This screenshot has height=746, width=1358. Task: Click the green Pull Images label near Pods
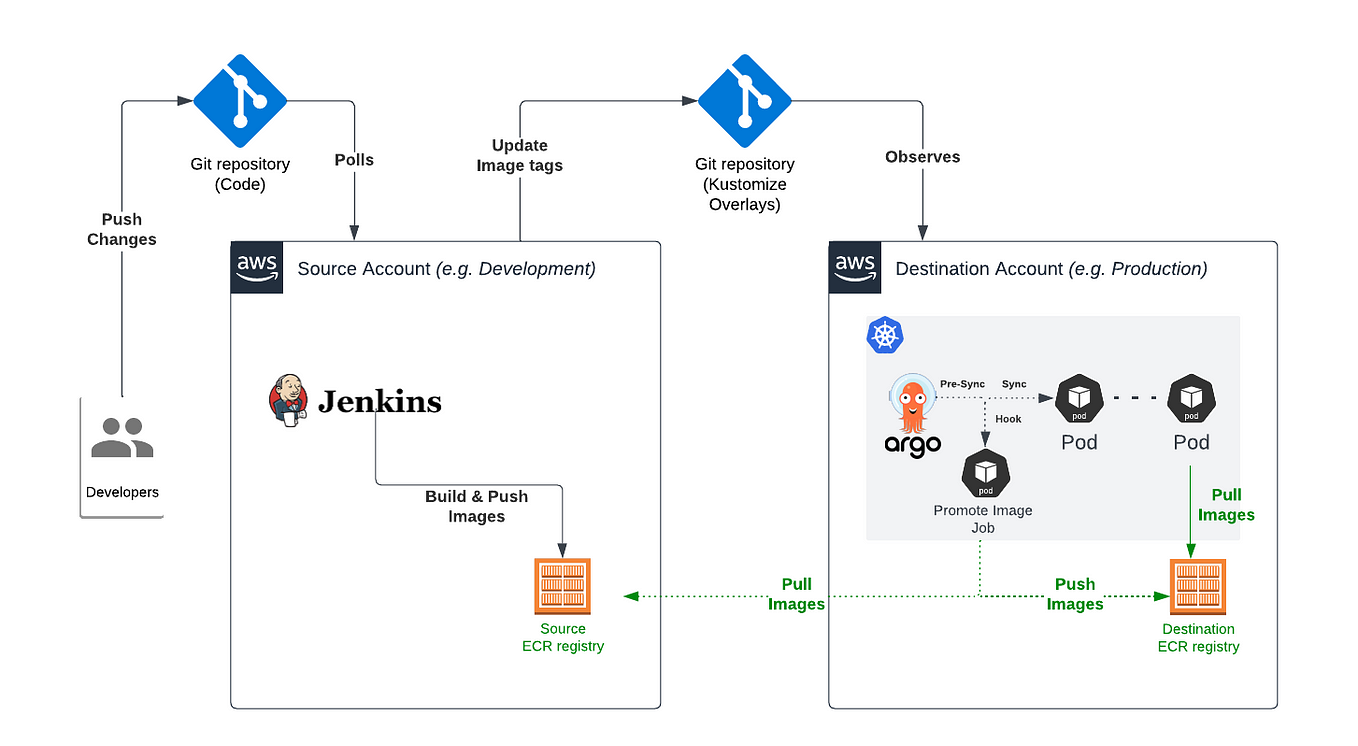pos(1226,505)
